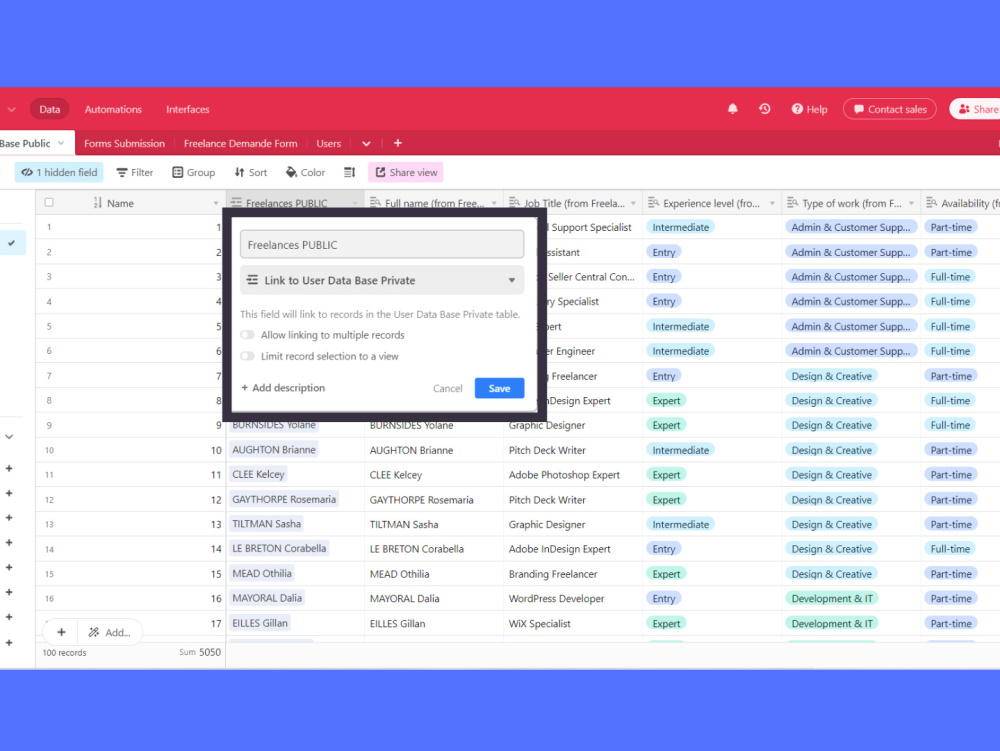The image size is (1000, 751).
Task: Cancel the field editing dialog
Action: click(448, 388)
